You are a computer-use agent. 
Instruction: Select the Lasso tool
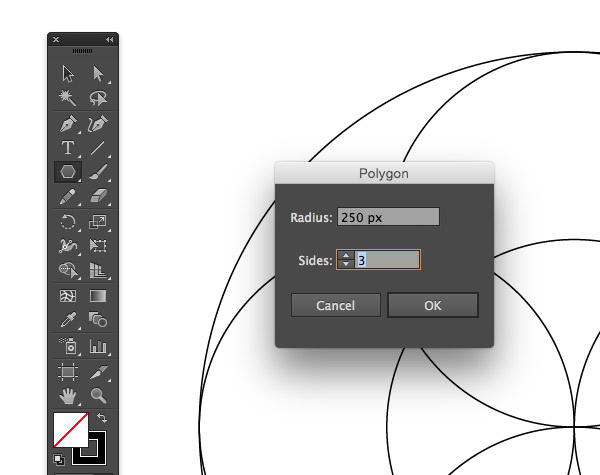point(98,97)
